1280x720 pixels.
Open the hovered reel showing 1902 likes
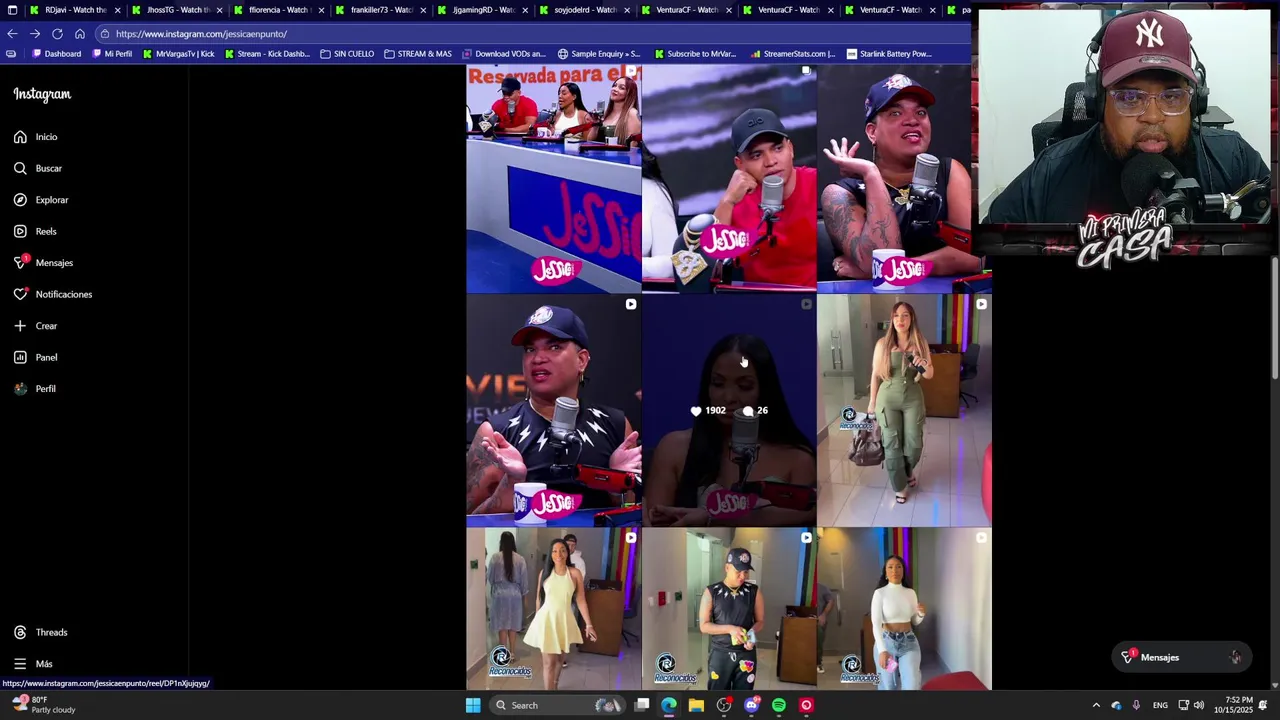coord(729,410)
